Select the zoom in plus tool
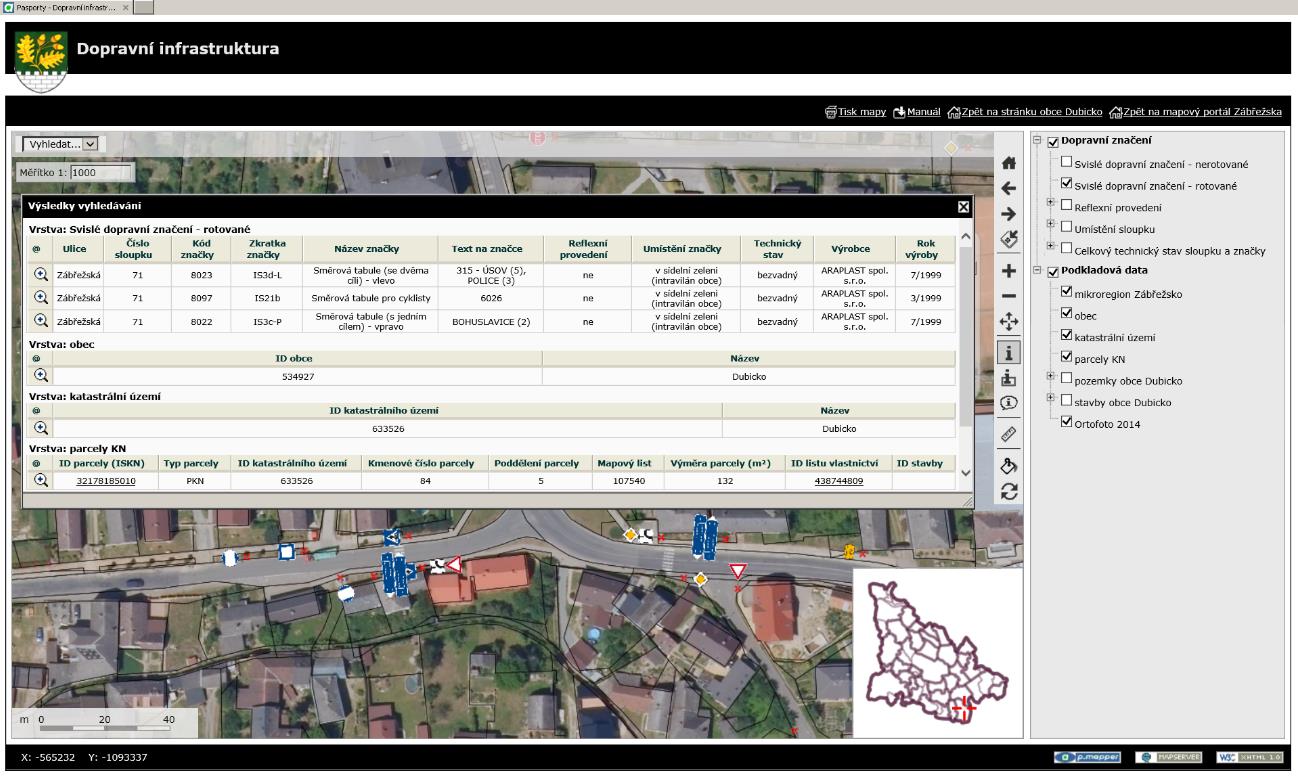This screenshot has width=1298, height=779. tap(1009, 271)
